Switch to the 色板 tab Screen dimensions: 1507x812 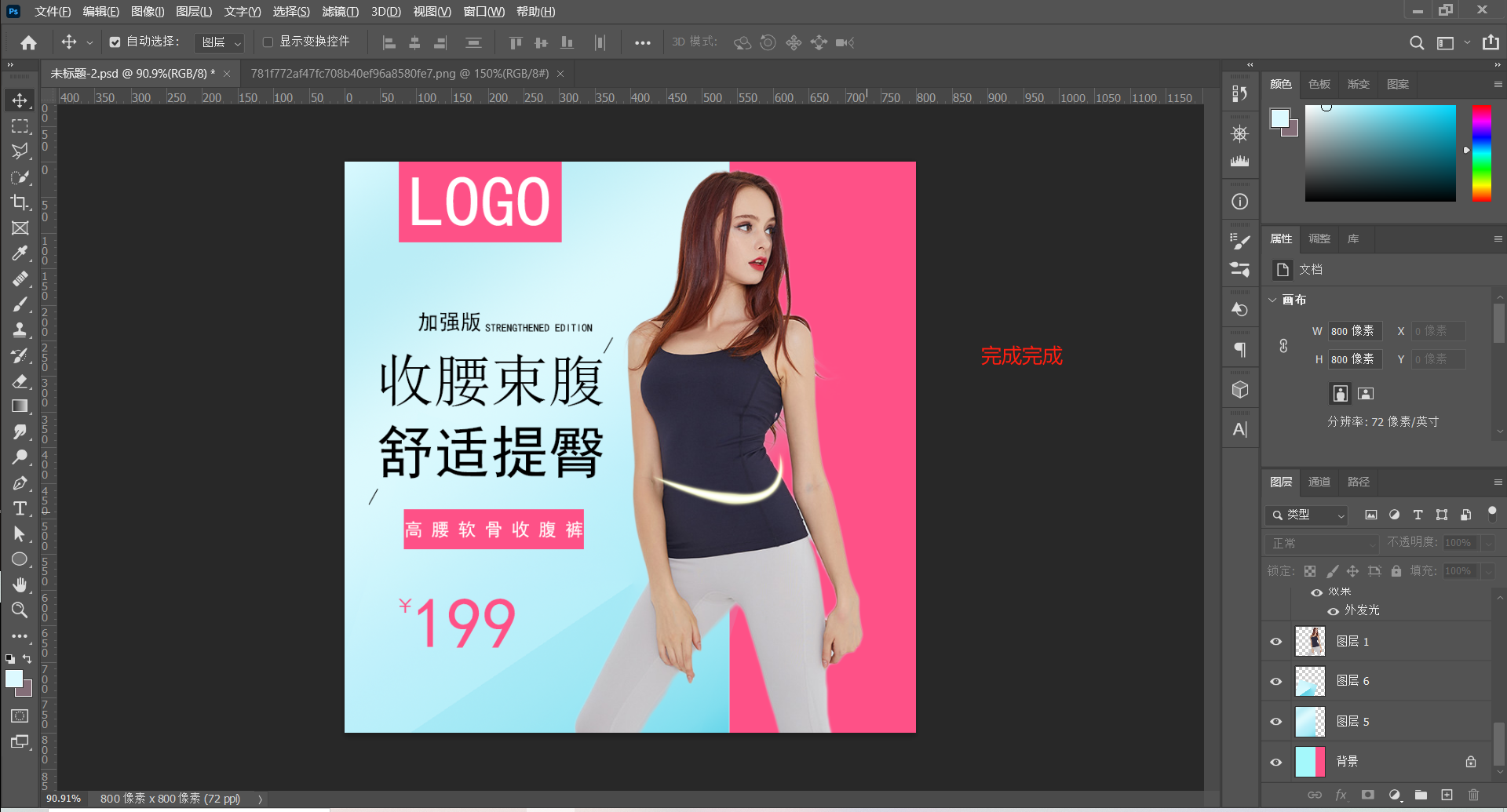tap(1319, 84)
